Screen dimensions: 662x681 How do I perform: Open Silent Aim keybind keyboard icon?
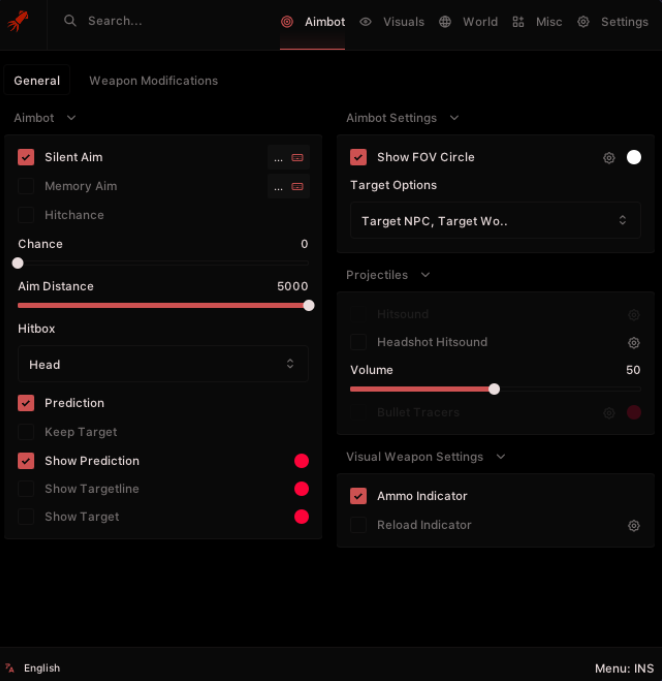[x=297, y=158]
